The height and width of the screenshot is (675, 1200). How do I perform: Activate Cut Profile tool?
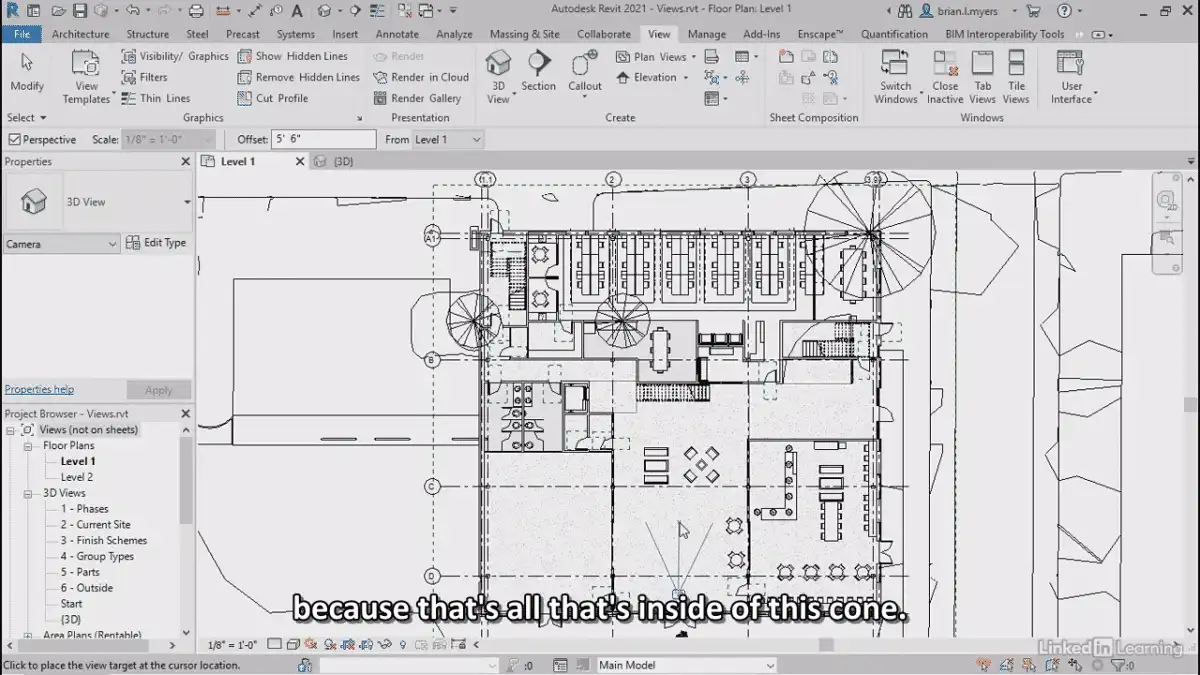272,98
